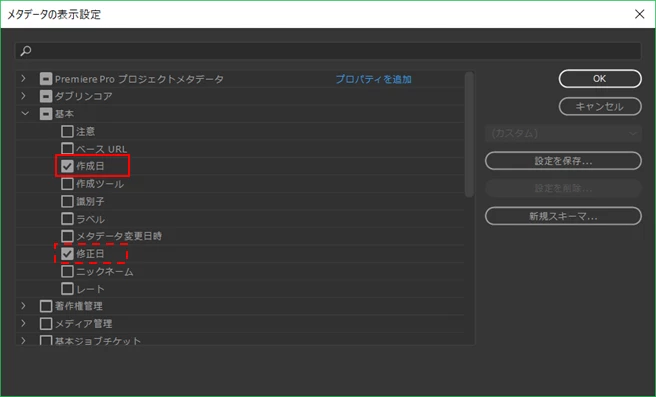This screenshot has width=656, height=397.
Task: Select the 作成ツール row label
Action: (x=100, y=184)
